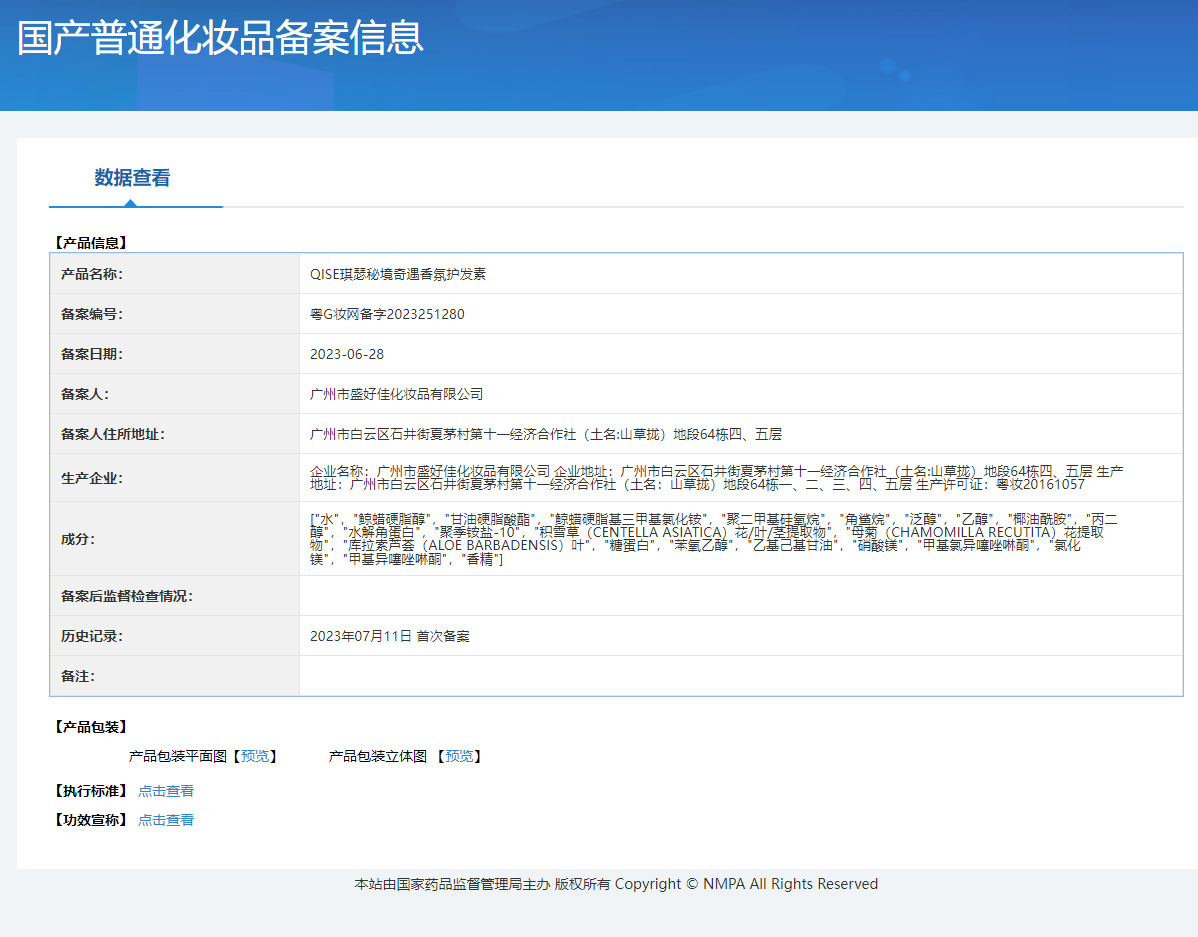Screen dimensions: 1198x937
Task: Preview the 产品包装平面图 image
Action: pos(255,756)
